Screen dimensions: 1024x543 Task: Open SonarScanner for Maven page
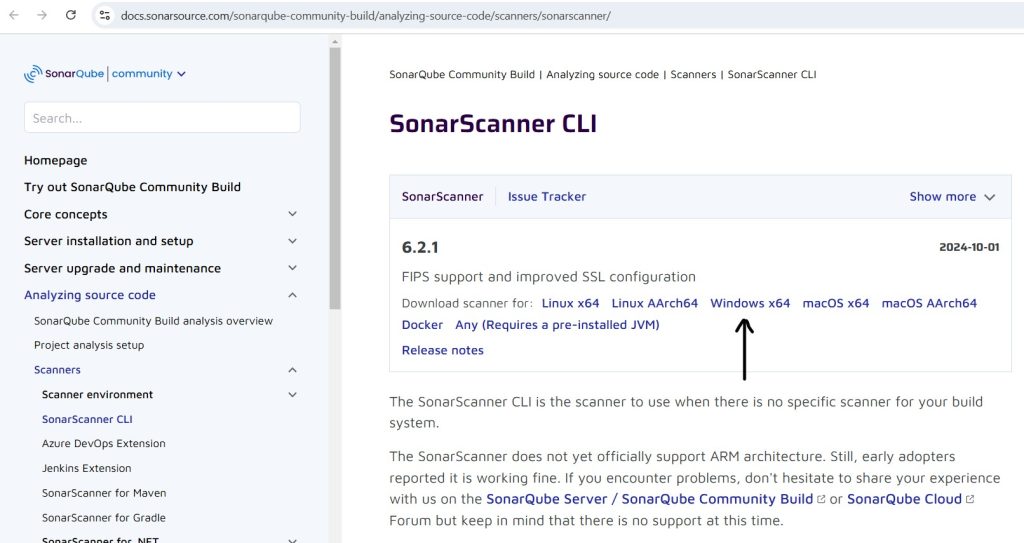tap(104, 493)
